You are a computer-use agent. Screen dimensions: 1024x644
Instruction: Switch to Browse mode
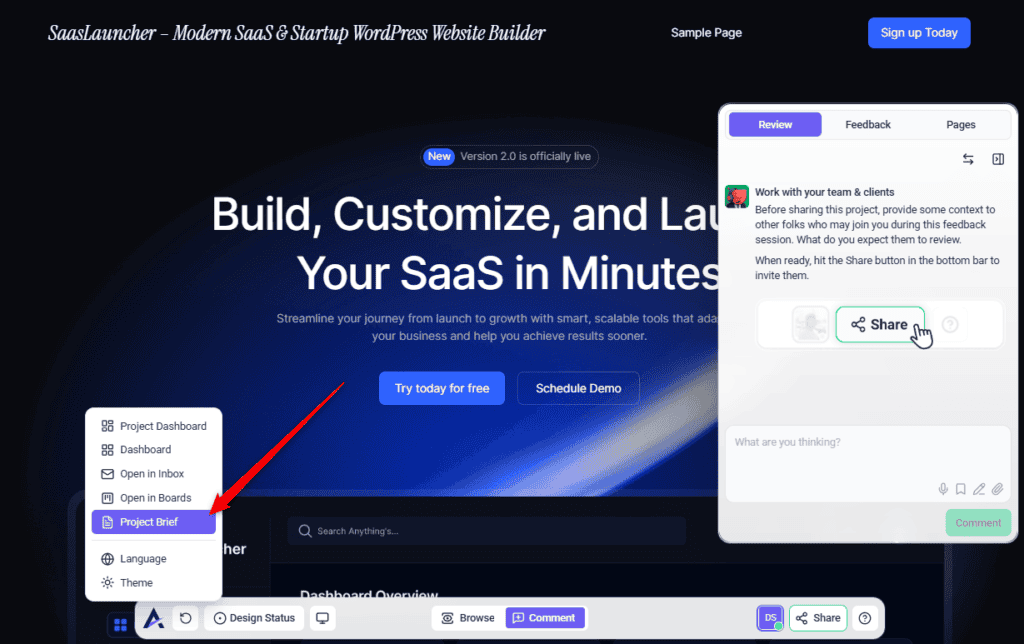(468, 618)
